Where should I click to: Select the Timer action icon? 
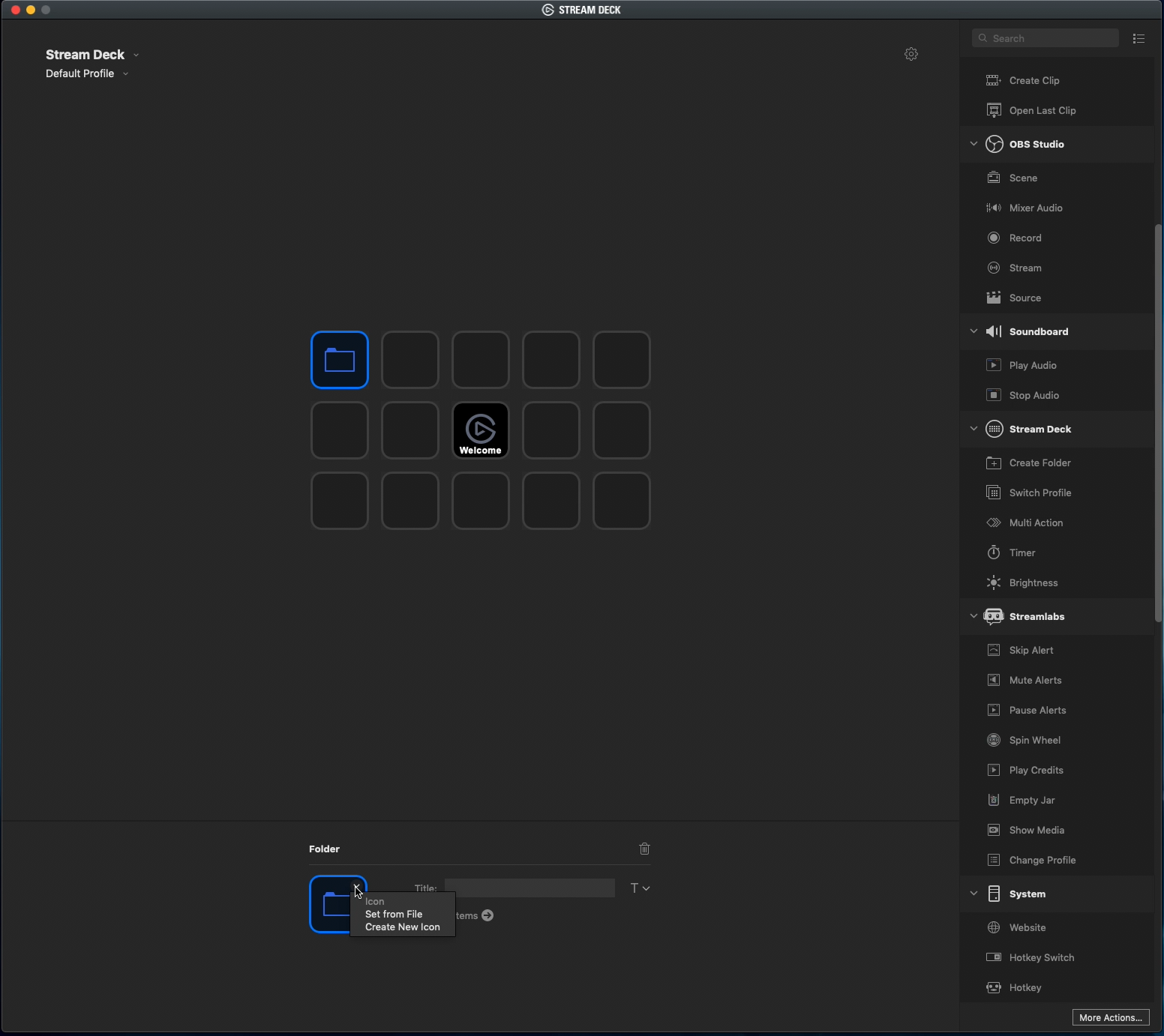click(994, 552)
